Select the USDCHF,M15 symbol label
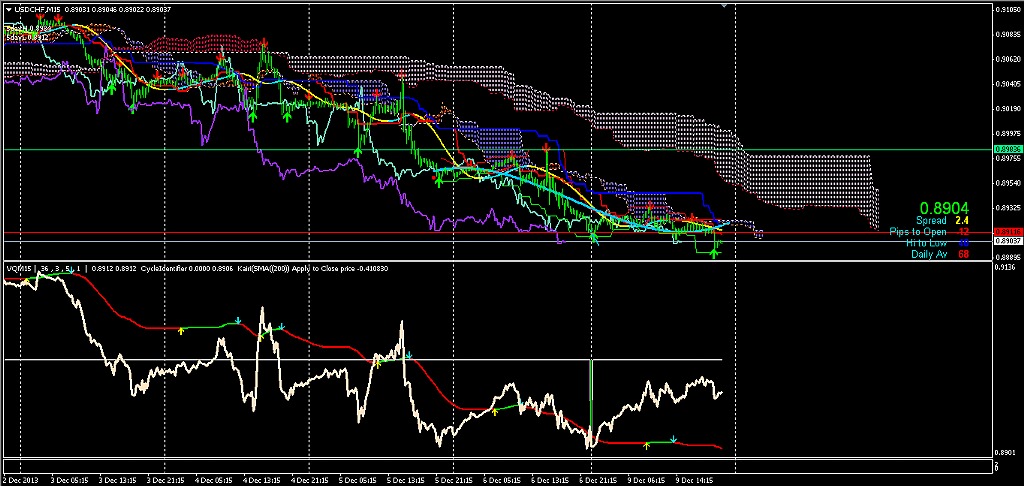The image size is (1024, 486). [x=35, y=8]
